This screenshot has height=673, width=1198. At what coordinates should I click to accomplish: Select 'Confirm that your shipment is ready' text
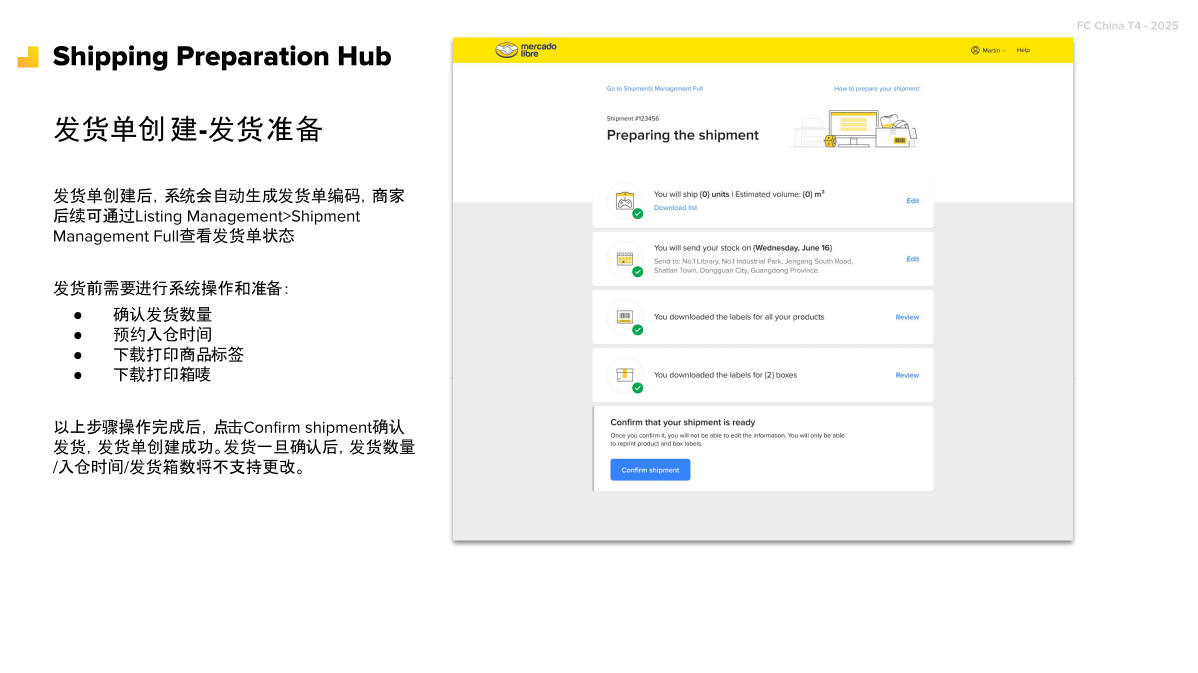point(682,422)
